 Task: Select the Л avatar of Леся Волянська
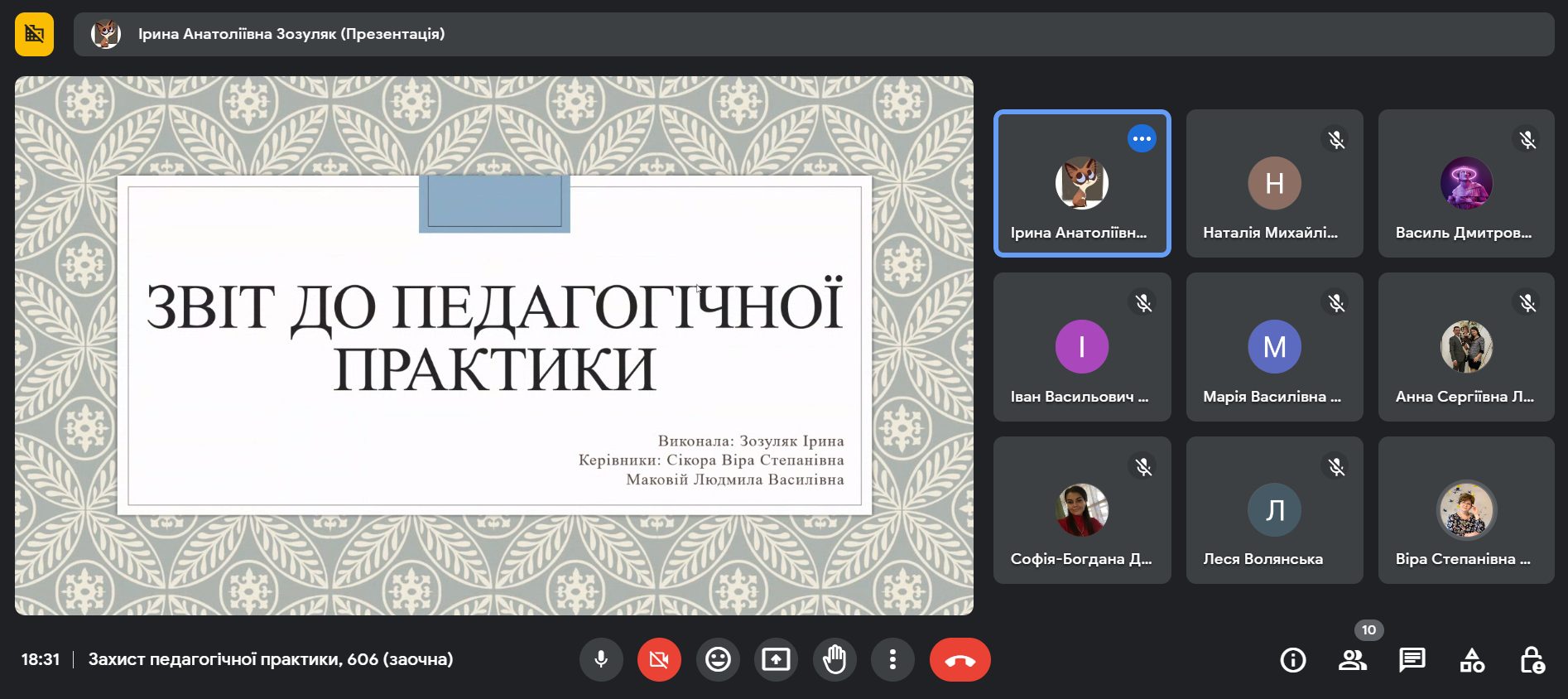(1275, 510)
